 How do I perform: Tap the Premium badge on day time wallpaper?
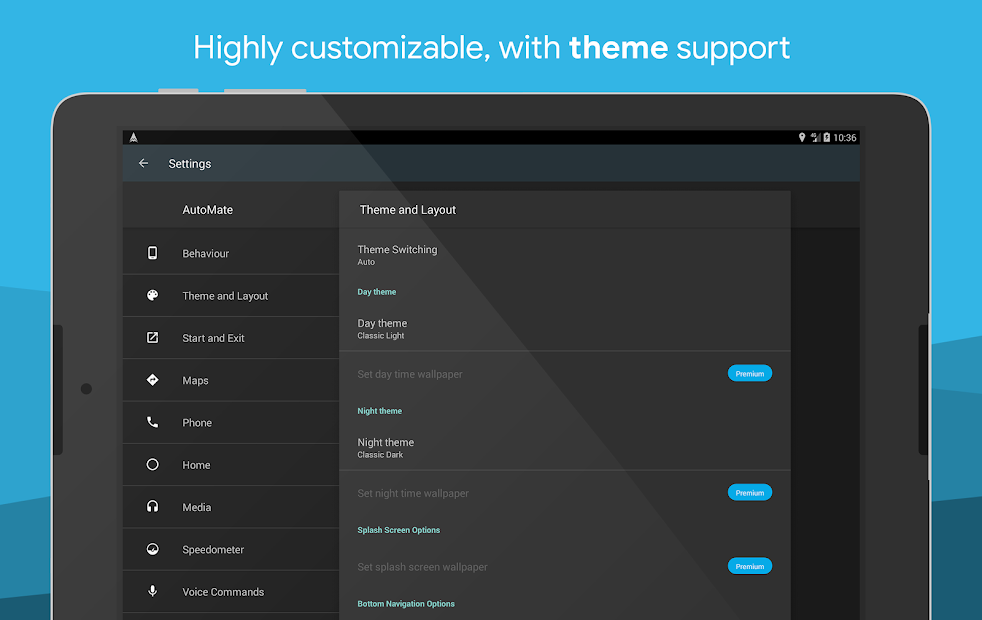tap(749, 373)
